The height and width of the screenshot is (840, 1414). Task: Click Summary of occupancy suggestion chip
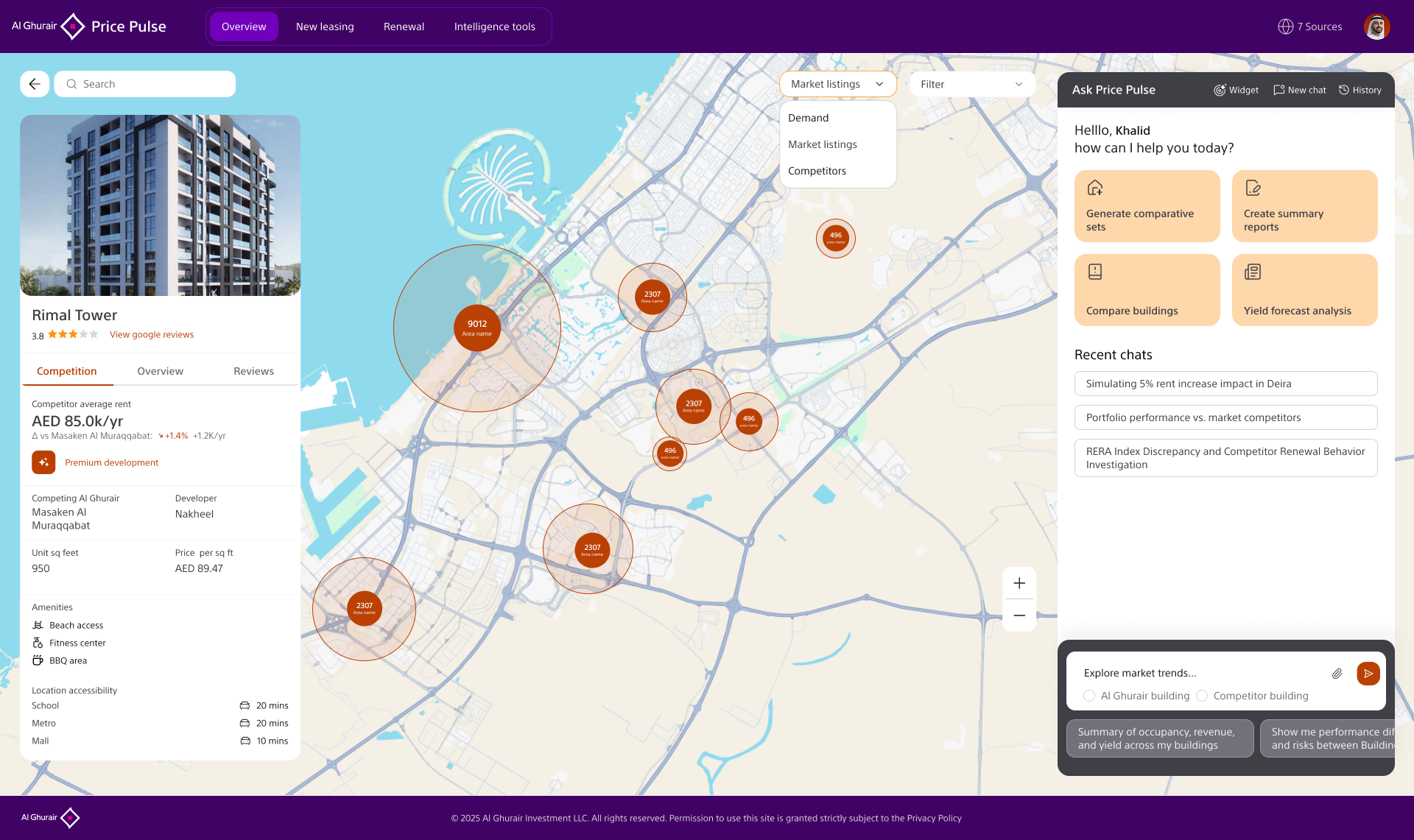(x=1160, y=738)
